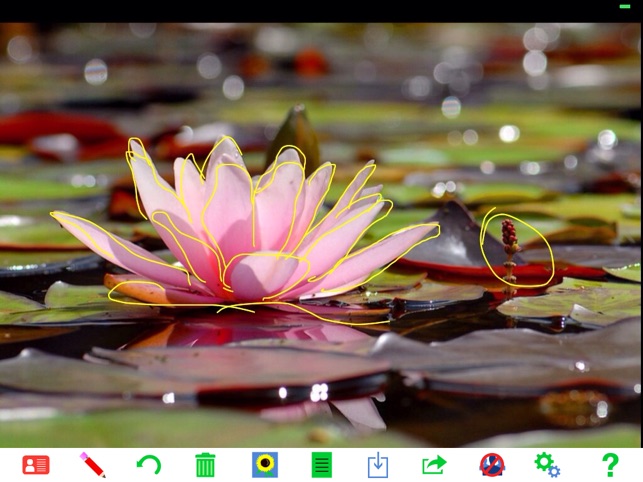Open help with green question mark
This screenshot has width=643, height=482.
tap(610, 465)
